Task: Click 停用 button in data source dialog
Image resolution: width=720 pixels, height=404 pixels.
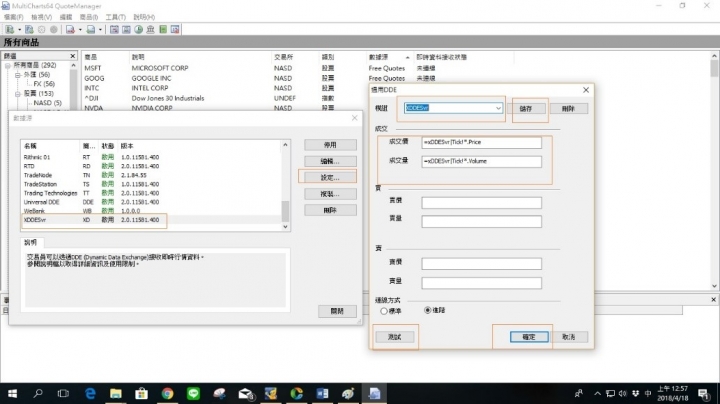Action: pos(330,145)
